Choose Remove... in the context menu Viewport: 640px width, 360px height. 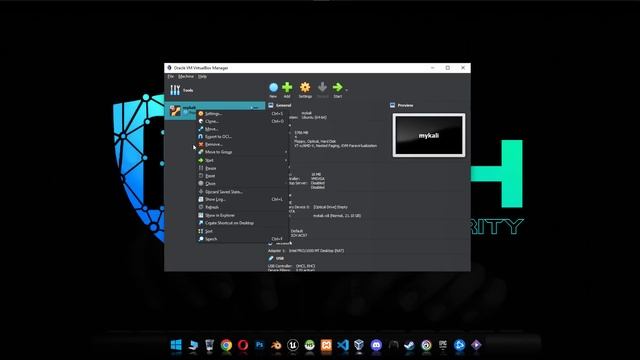coord(242,144)
